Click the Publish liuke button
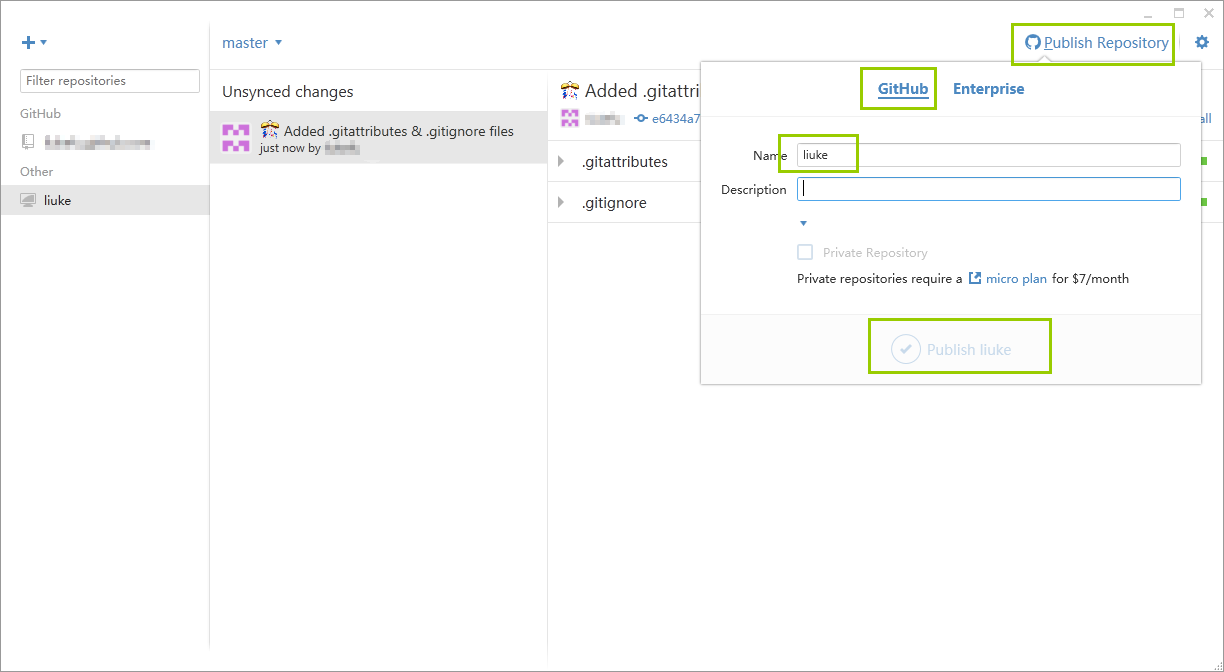The height and width of the screenshot is (672, 1224). coord(951,349)
